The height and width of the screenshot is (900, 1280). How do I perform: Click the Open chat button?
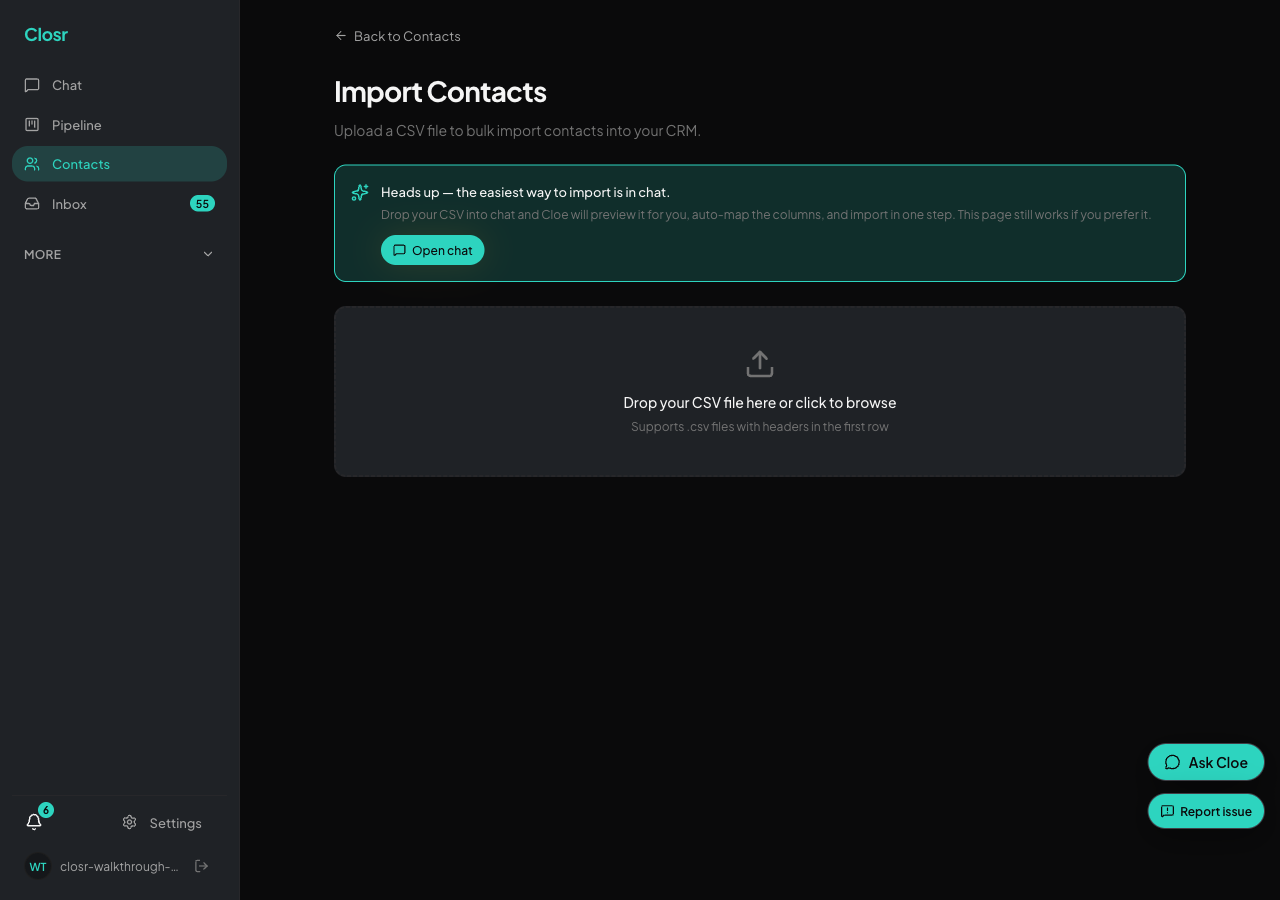click(x=432, y=250)
